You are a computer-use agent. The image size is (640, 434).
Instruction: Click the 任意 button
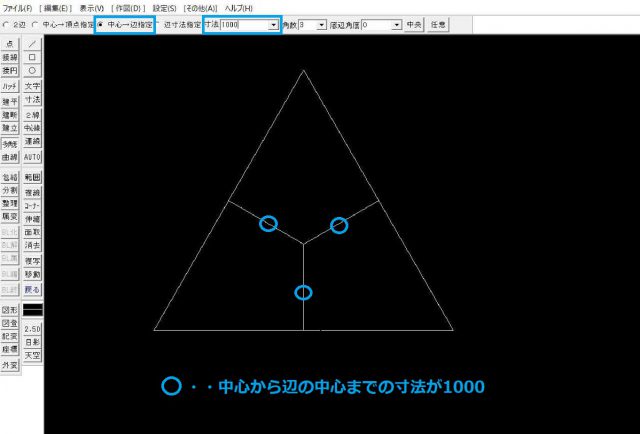438,24
